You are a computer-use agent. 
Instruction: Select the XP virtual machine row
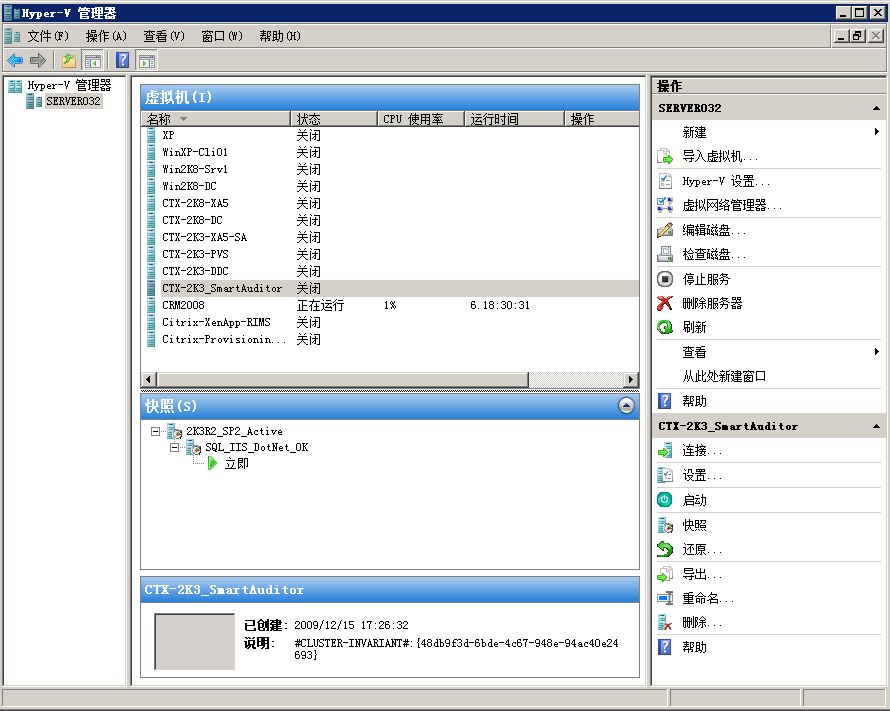point(392,135)
